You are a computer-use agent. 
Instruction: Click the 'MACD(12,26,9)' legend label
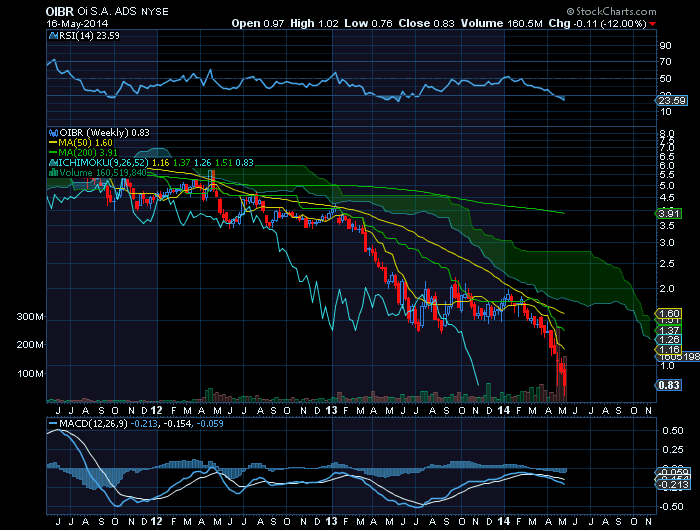[x=93, y=423]
